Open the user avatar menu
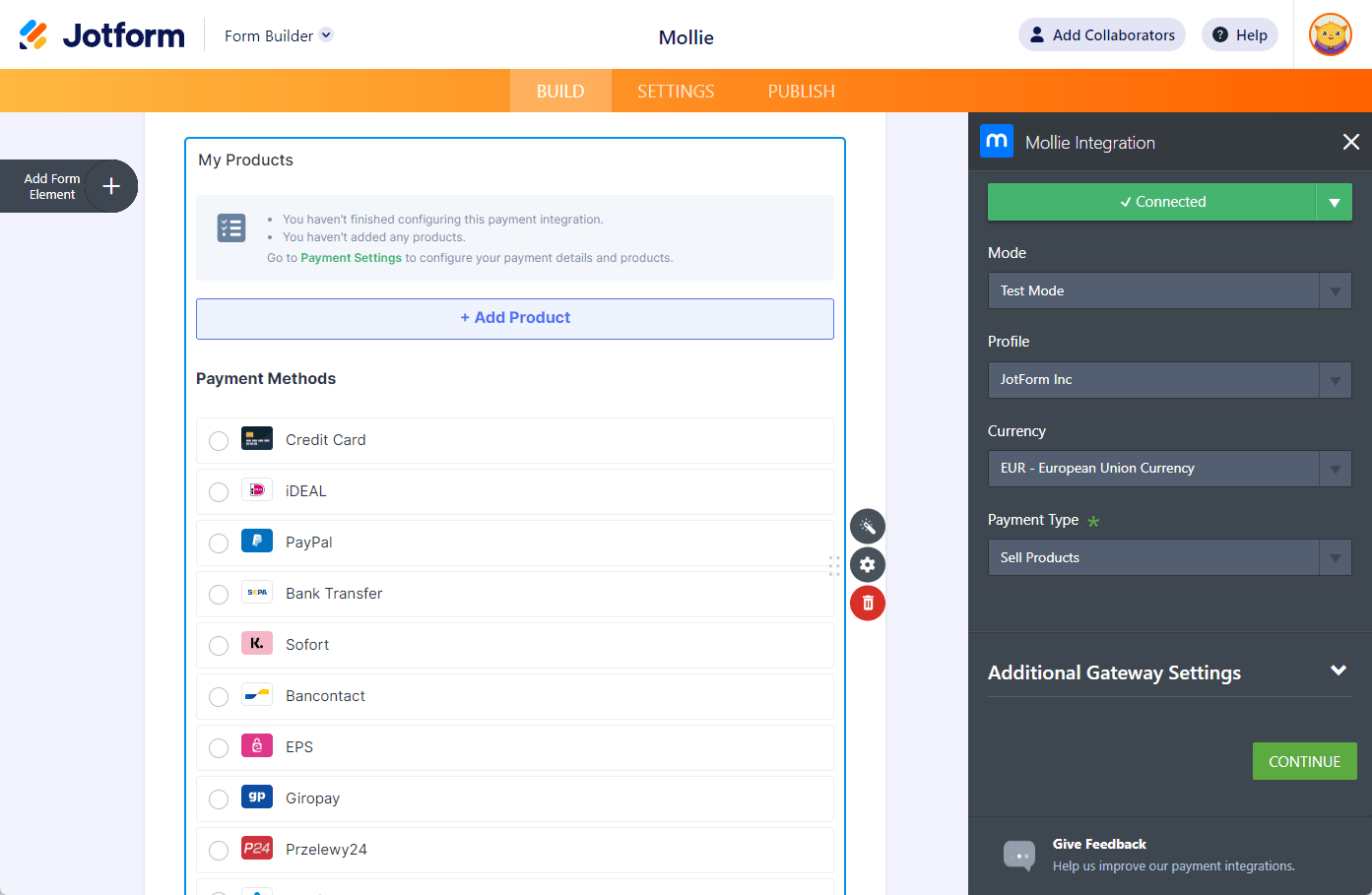The height and width of the screenshot is (895, 1372). click(x=1331, y=35)
